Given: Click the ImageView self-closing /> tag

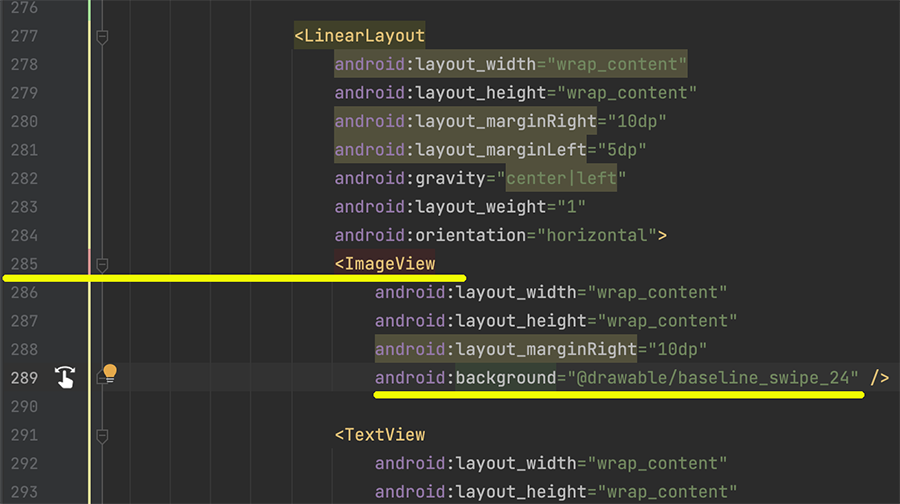Looking at the screenshot, I should (x=879, y=378).
